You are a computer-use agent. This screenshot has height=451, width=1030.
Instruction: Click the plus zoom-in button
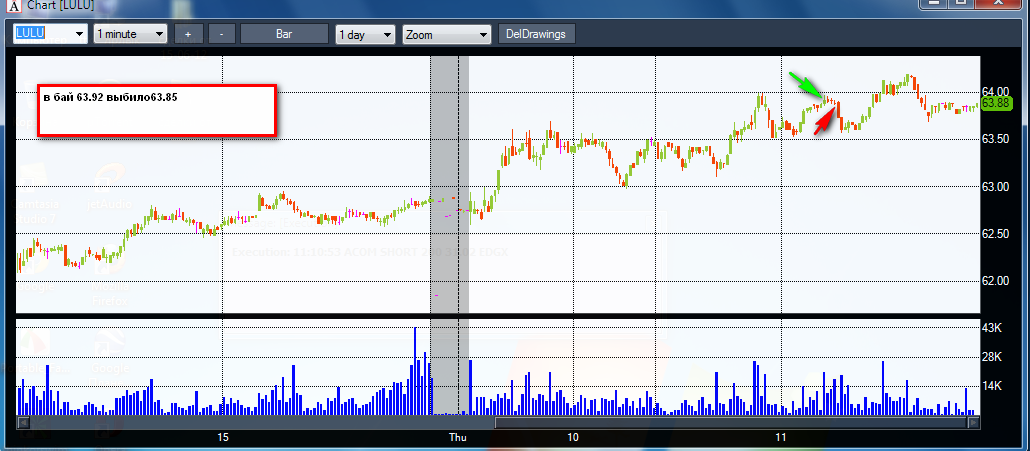pos(188,34)
